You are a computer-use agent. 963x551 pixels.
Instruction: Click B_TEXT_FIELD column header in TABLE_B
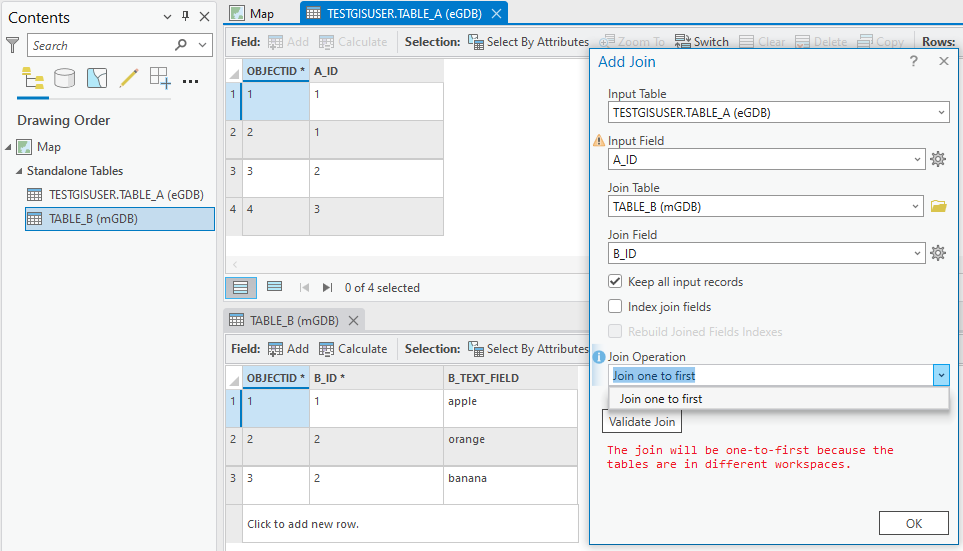[x=510, y=378]
